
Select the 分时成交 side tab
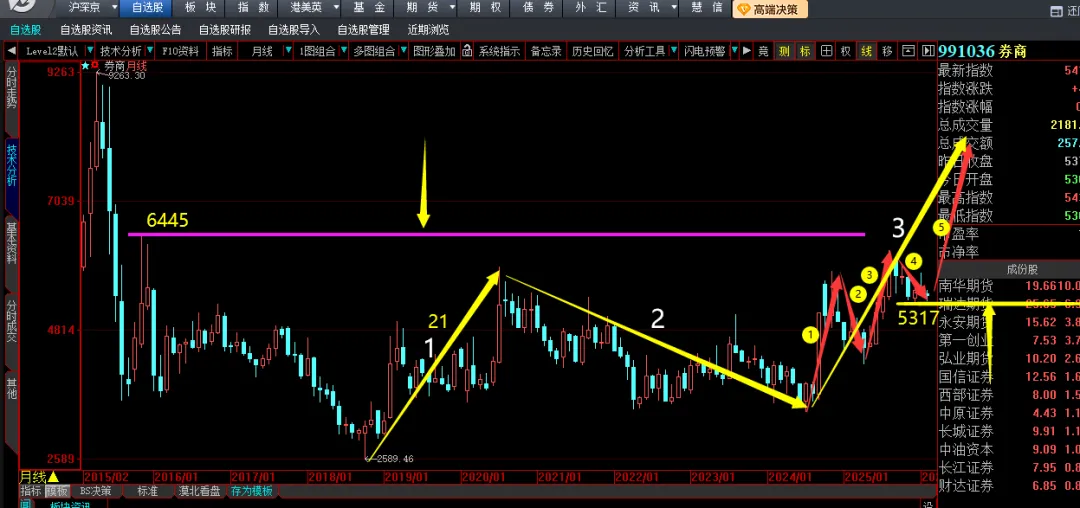(11, 321)
